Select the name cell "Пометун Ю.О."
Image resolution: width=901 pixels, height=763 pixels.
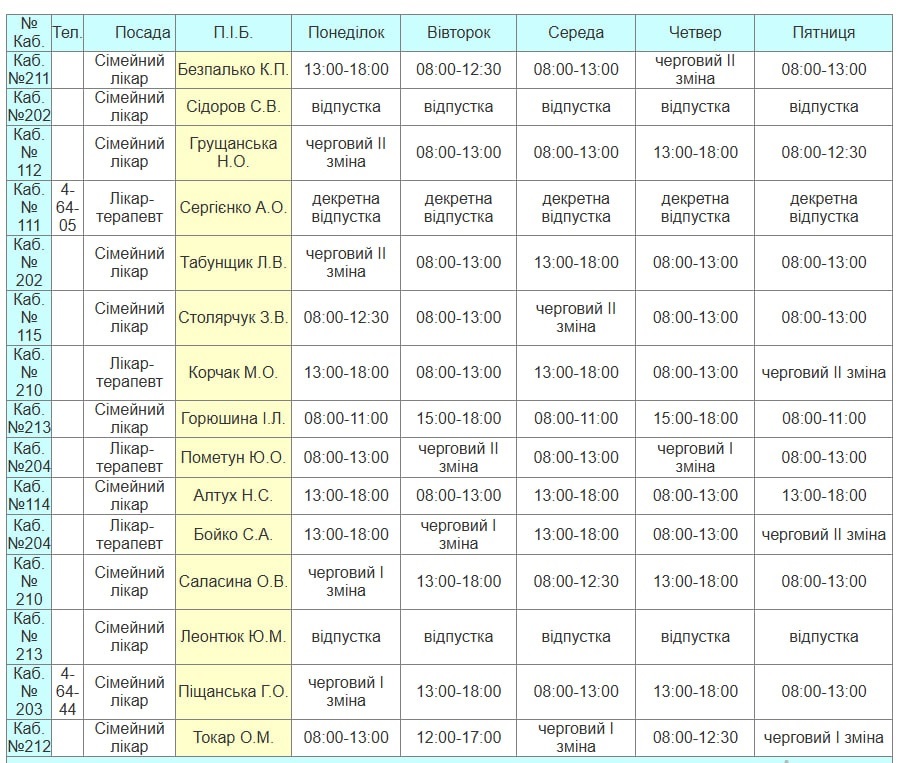(x=233, y=457)
